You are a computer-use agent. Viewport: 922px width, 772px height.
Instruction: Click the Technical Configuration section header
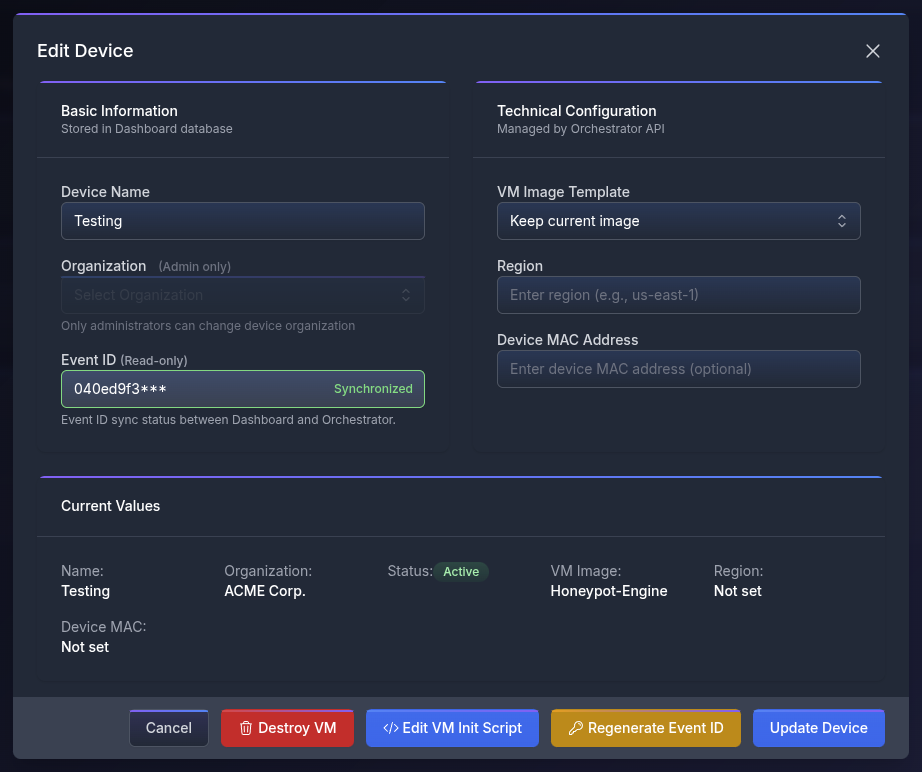[x=576, y=111]
